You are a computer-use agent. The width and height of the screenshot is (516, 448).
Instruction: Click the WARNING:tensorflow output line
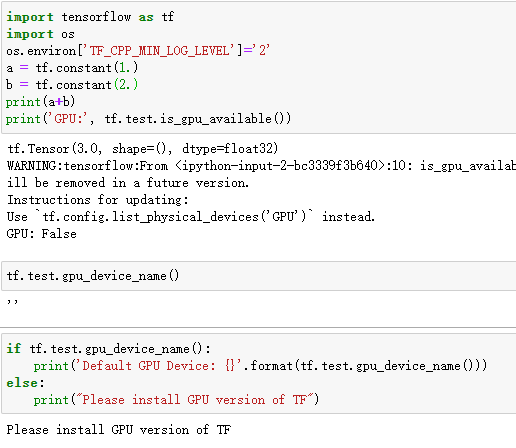click(261, 166)
